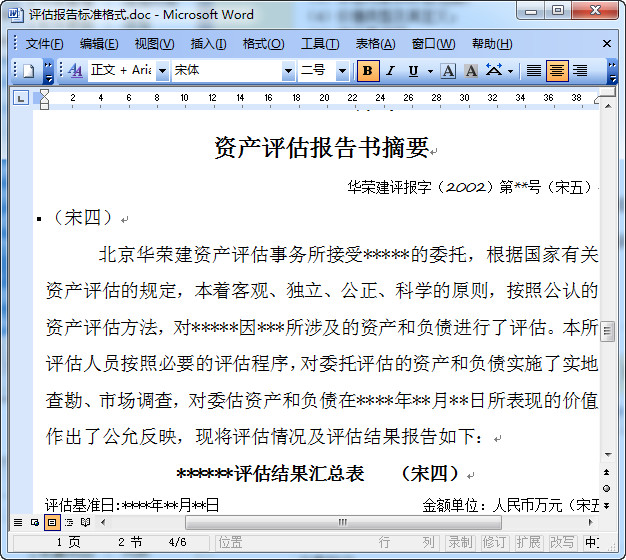Open 格式(O) menu
This screenshot has width=626, height=560.
coord(263,44)
